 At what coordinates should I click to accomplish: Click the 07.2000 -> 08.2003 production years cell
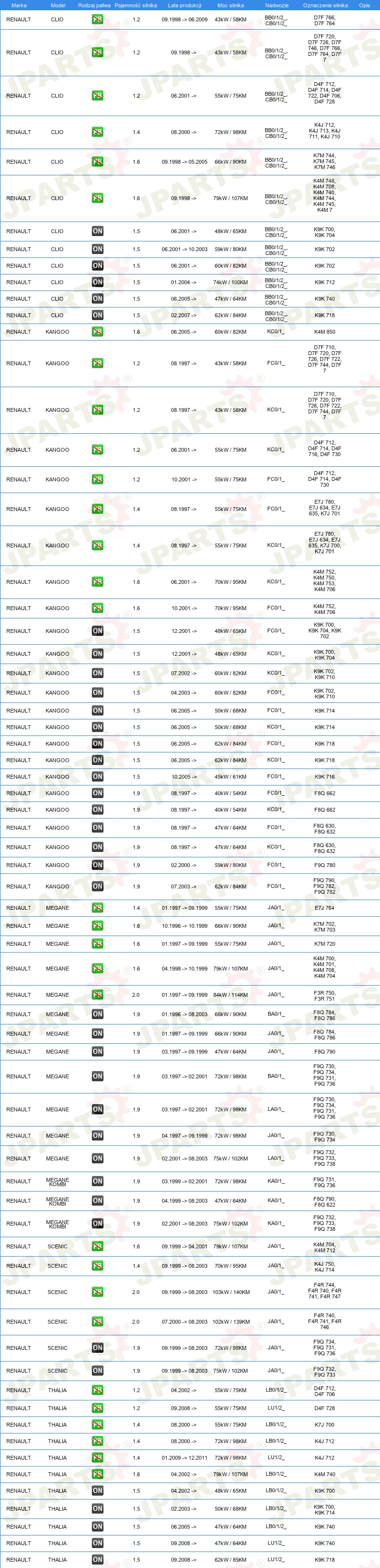click(185, 1321)
